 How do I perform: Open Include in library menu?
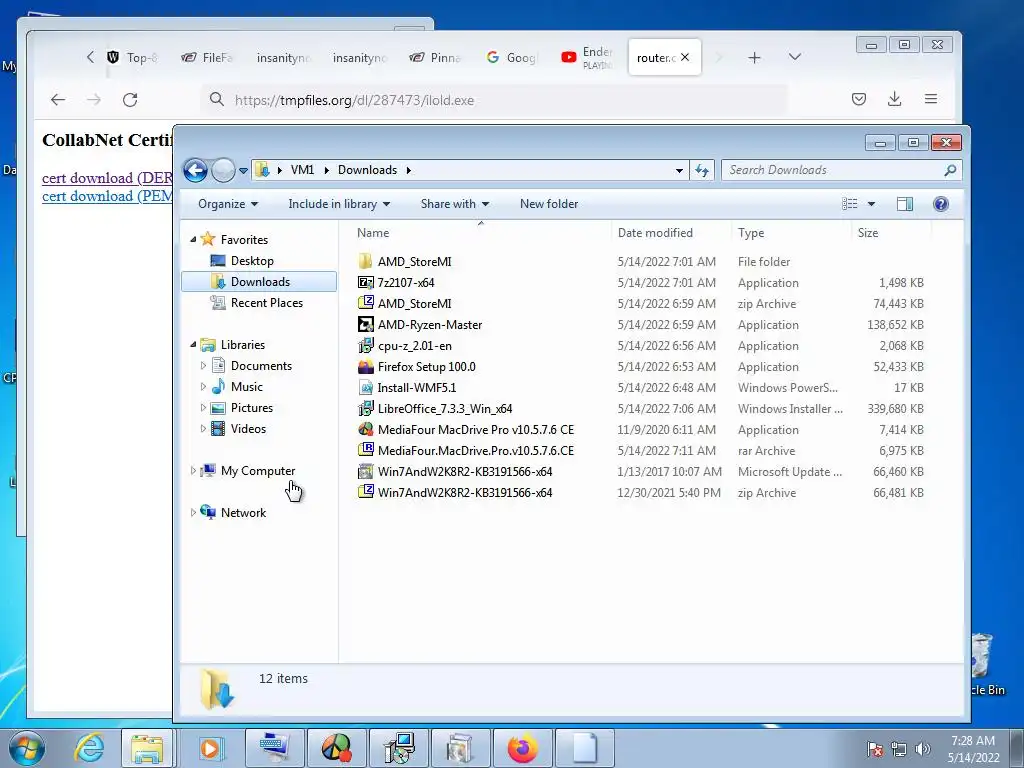click(339, 204)
